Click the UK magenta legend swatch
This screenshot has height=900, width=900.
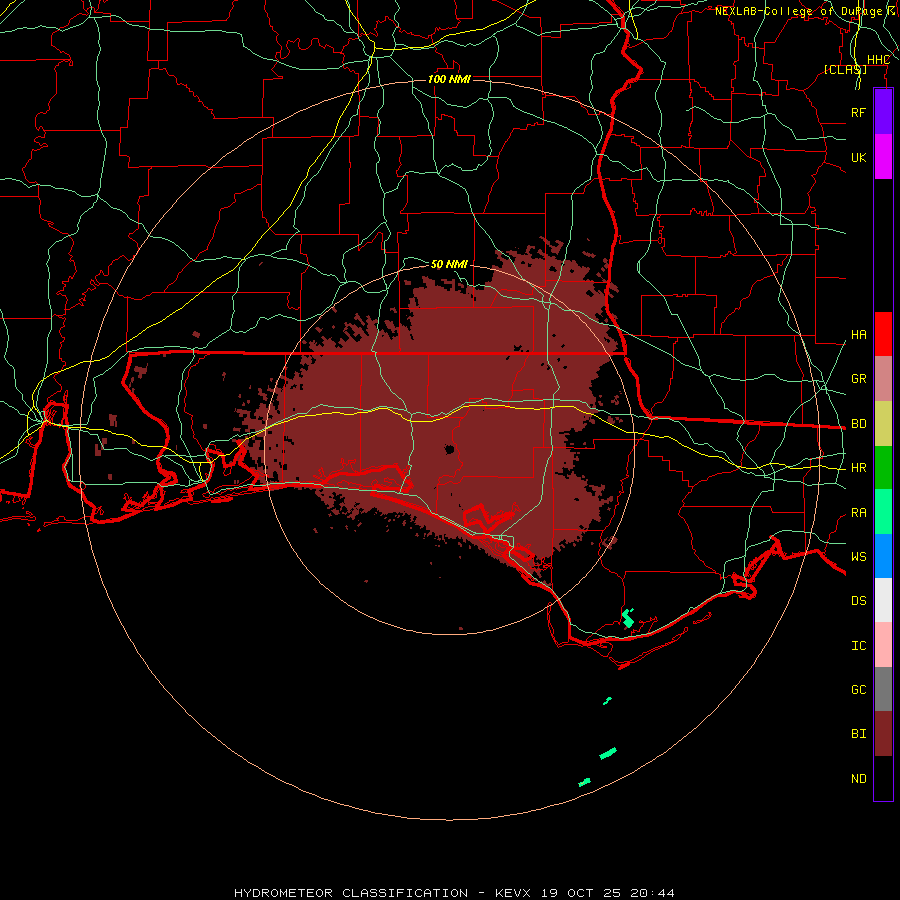(883, 157)
